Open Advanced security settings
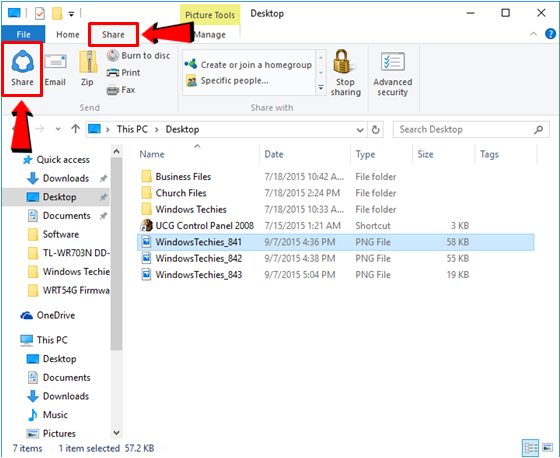The height and width of the screenshot is (458, 560). point(392,74)
